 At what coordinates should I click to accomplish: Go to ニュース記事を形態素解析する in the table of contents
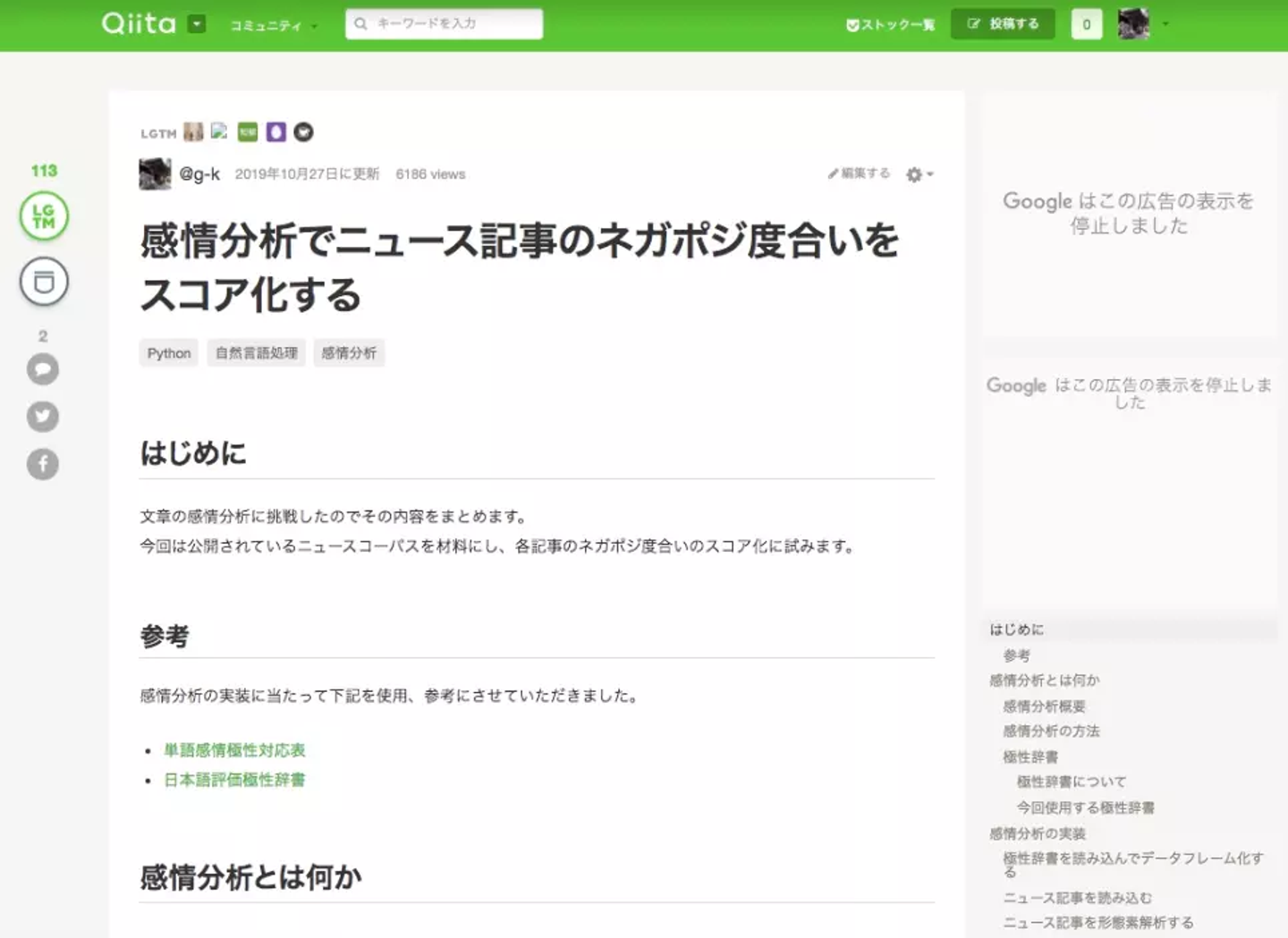tap(1098, 923)
